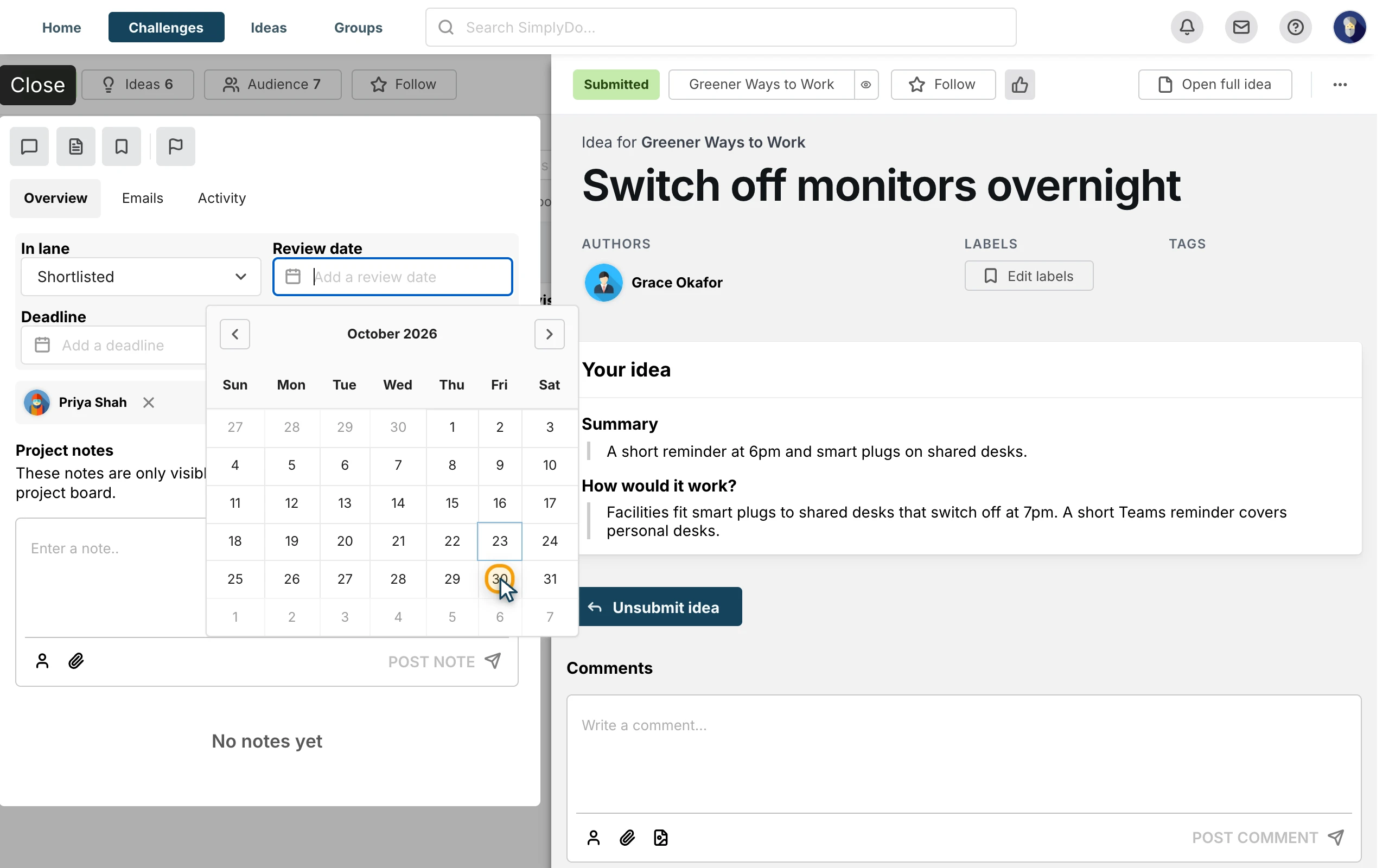
Task: Click the Edit labels button
Action: point(1029,276)
